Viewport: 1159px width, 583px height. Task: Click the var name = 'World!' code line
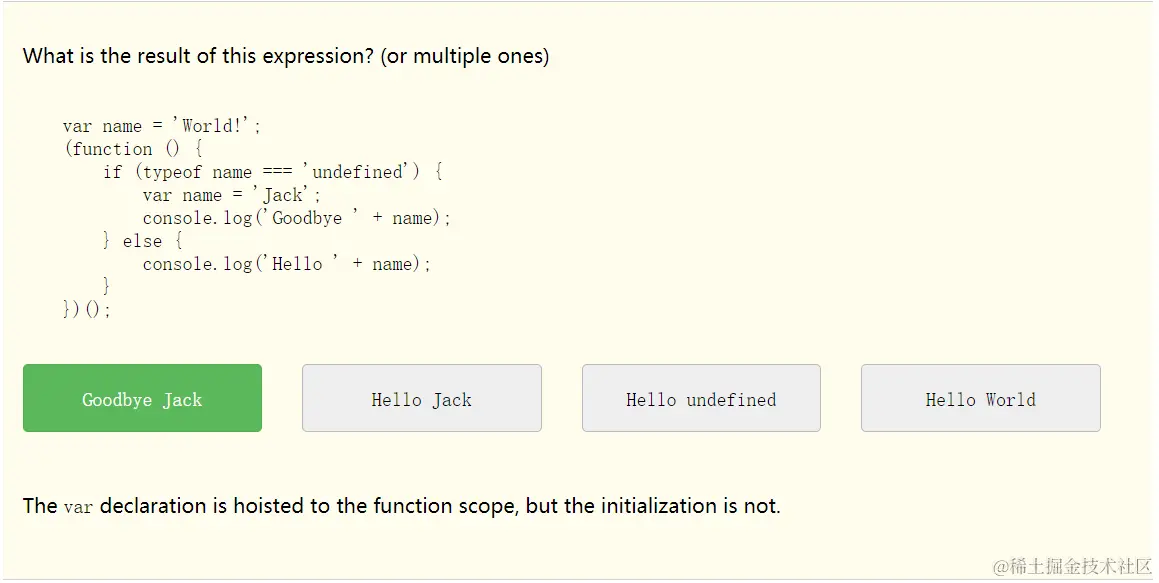pyautogui.click(x=161, y=126)
